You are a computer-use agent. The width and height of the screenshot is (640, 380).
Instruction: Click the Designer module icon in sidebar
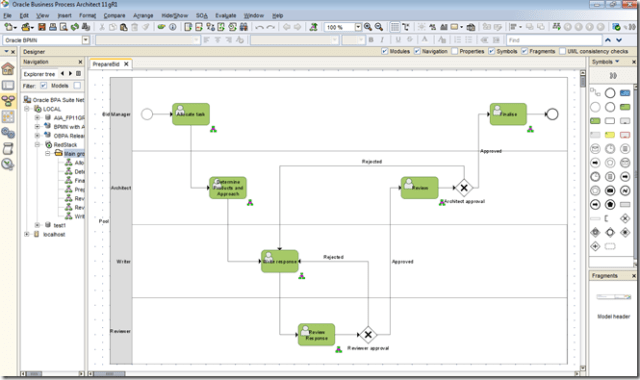(x=8, y=101)
